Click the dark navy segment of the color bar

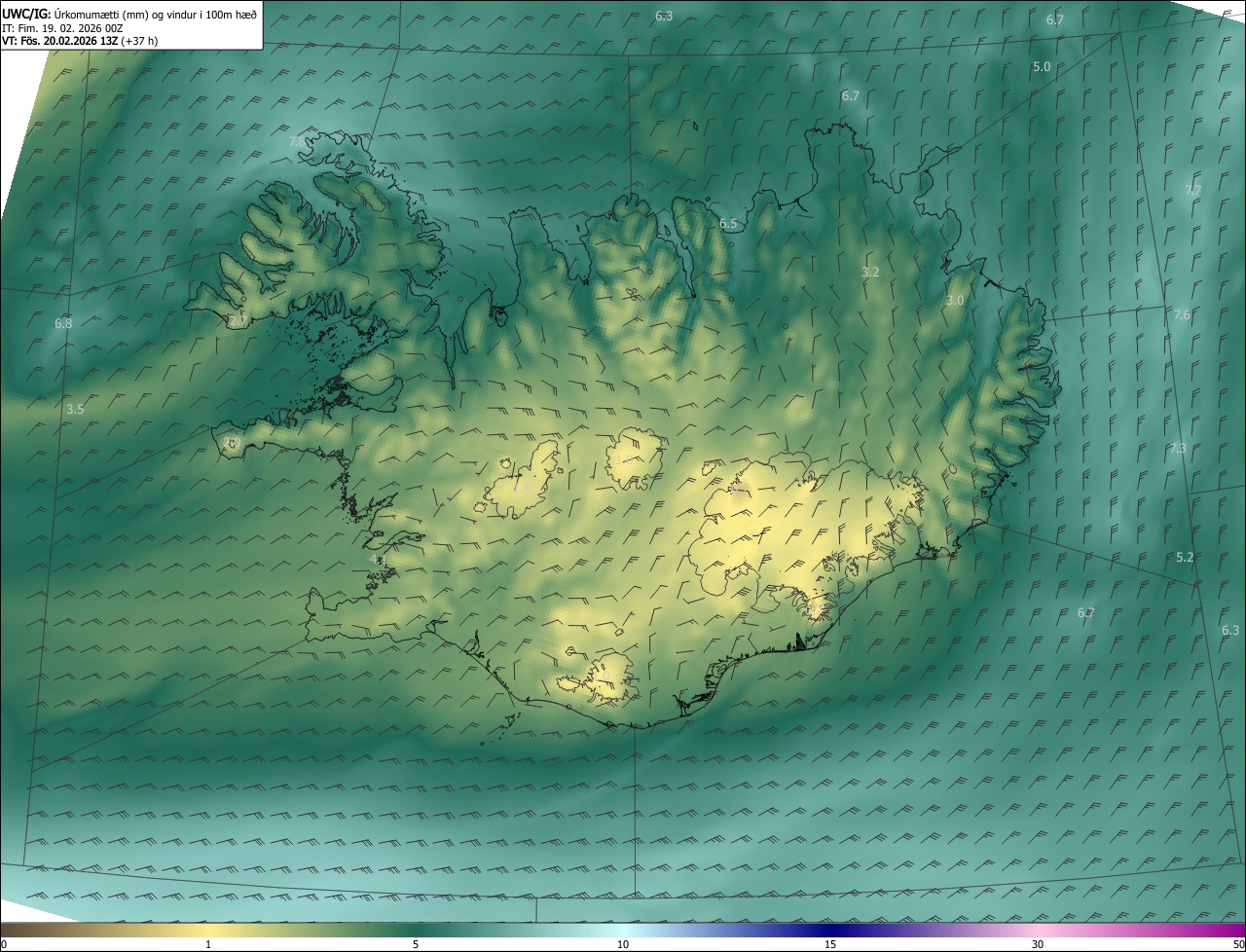coord(830,930)
